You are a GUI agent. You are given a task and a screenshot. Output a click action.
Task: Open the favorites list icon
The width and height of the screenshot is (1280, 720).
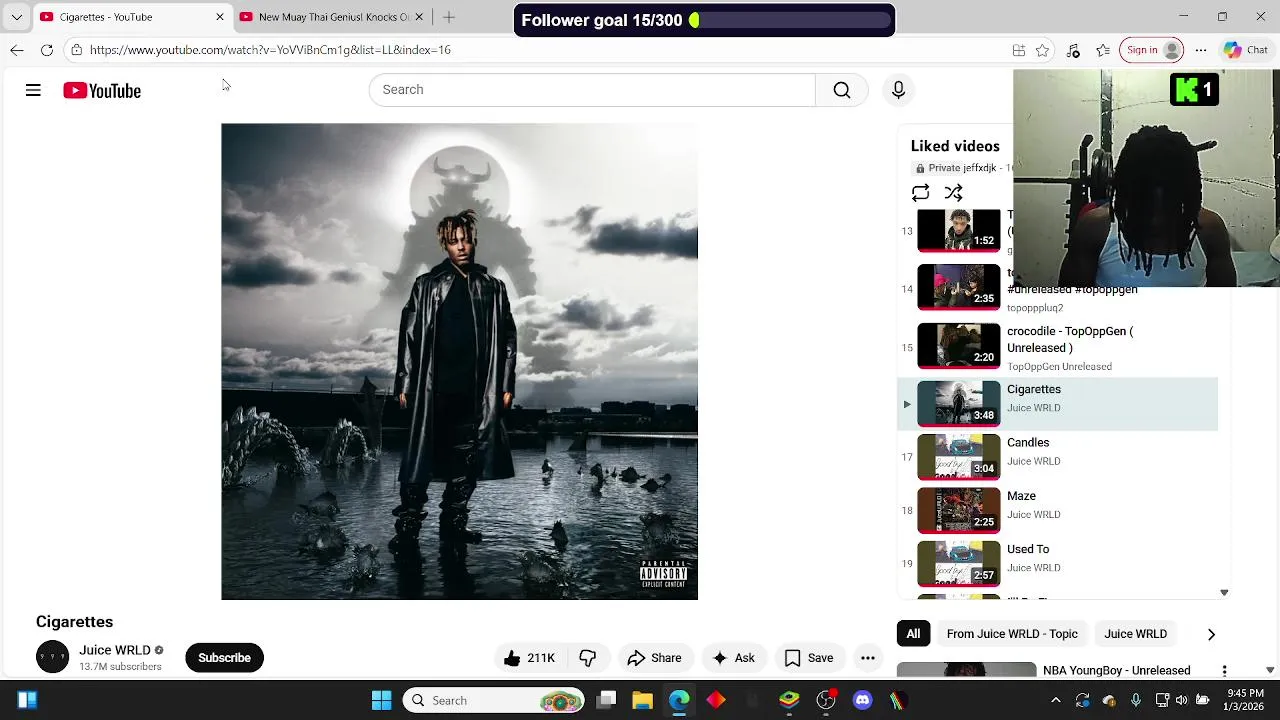pyautogui.click(x=1103, y=50)
